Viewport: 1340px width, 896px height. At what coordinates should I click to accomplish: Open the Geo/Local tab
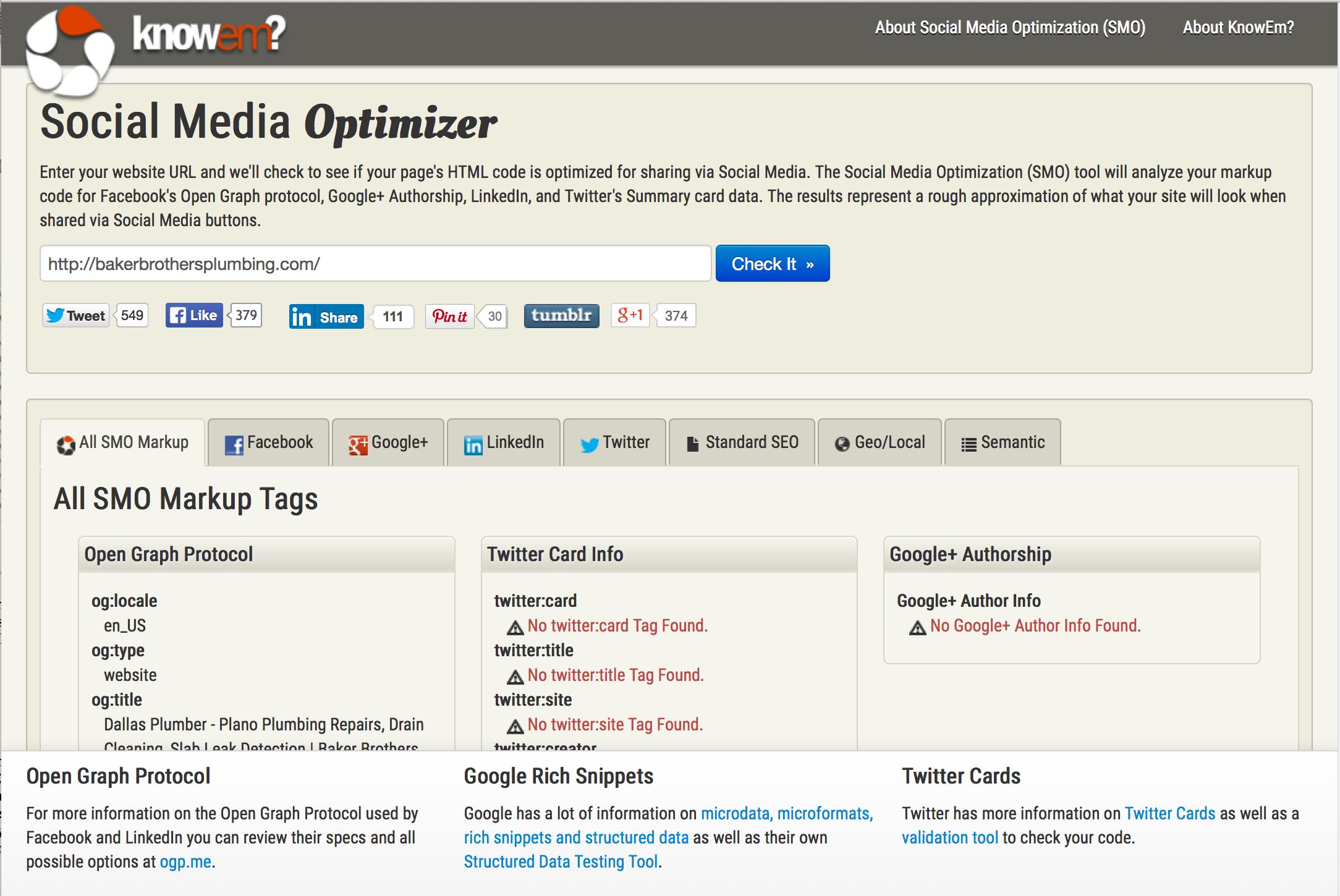880,442
